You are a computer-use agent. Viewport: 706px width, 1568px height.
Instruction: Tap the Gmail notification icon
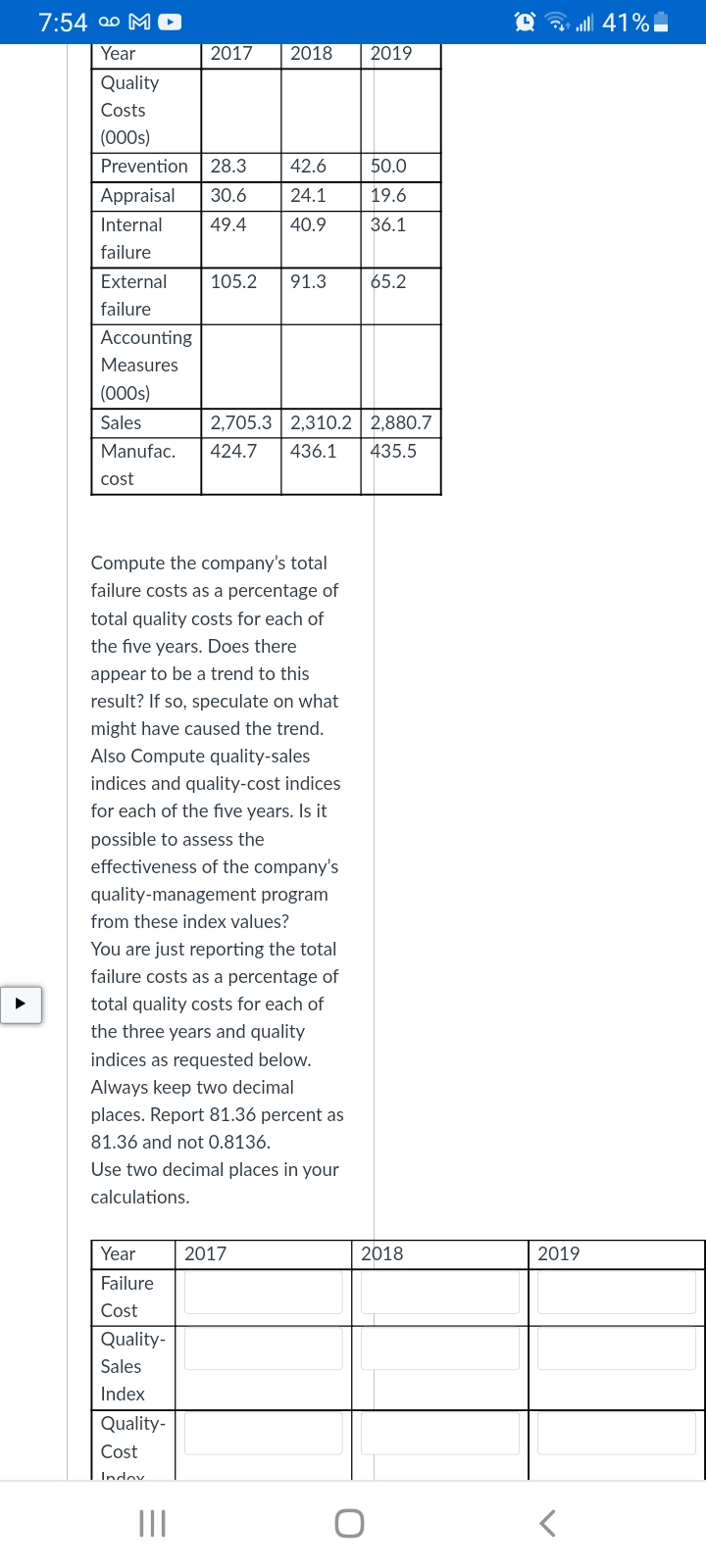(139, 22)
